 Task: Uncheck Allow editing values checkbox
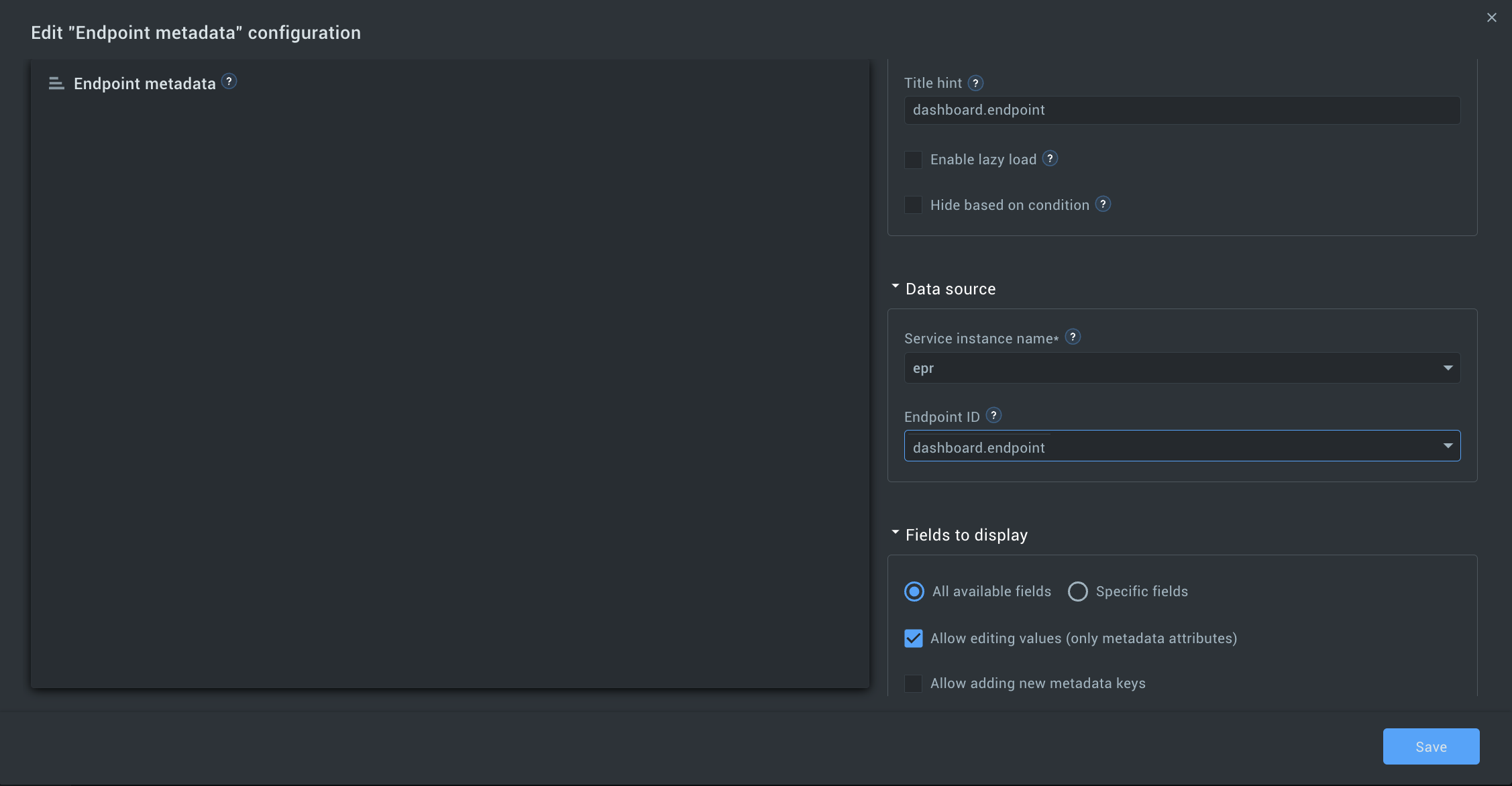913,638
